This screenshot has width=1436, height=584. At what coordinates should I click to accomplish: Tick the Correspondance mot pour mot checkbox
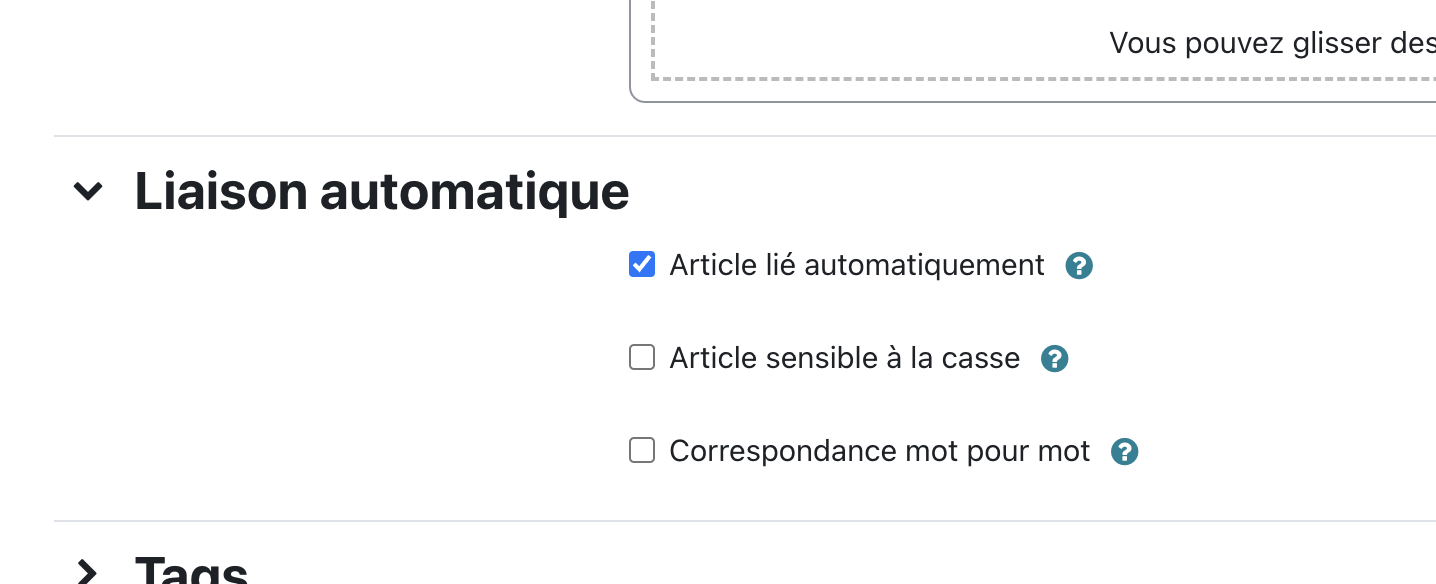click(642, 450)
